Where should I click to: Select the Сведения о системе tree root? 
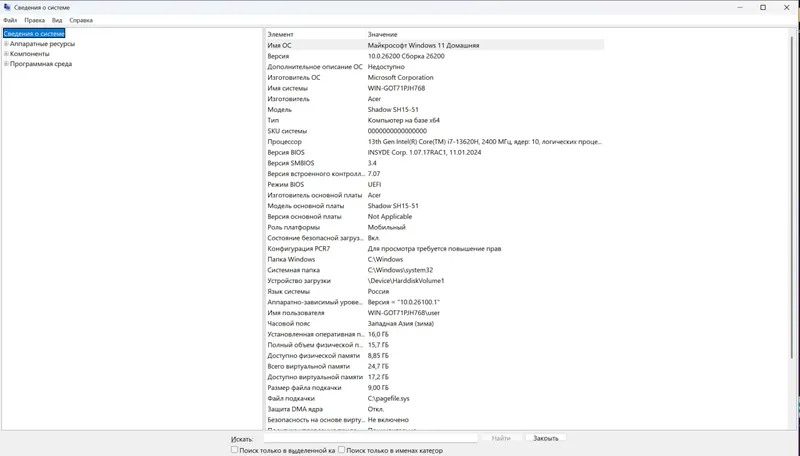coord(34,34)
